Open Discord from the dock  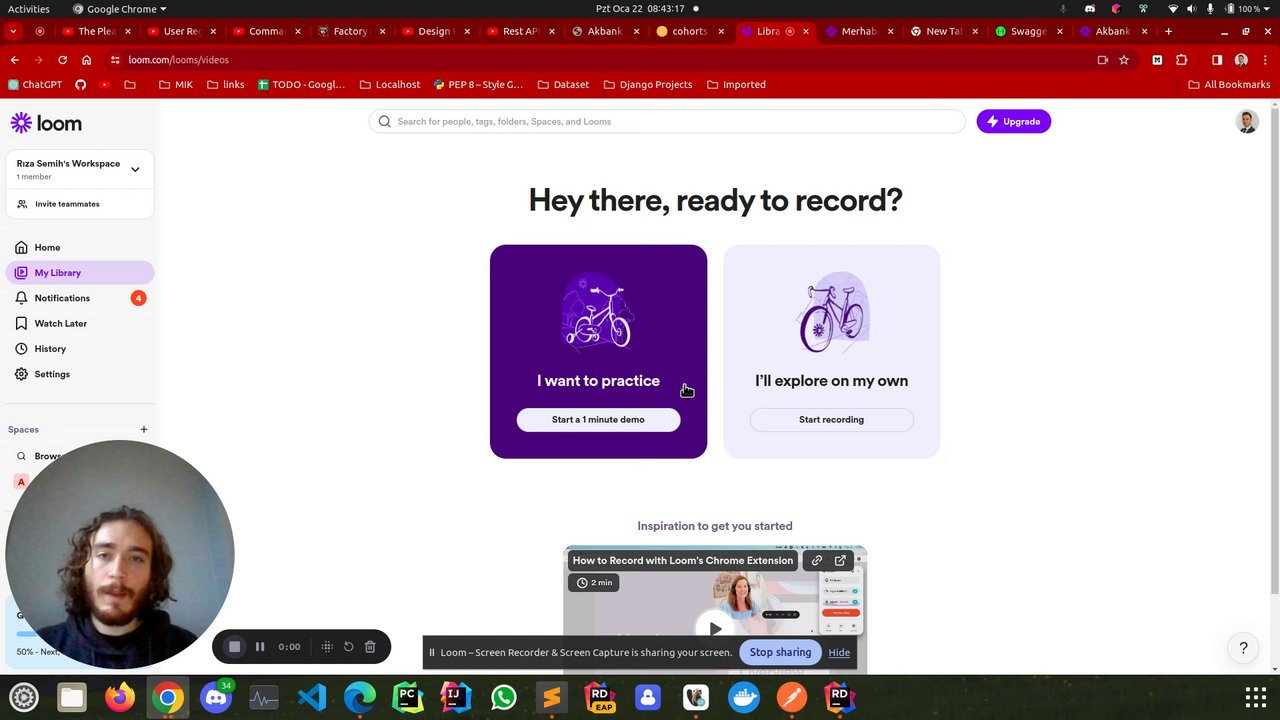pyautogui.click(x=216, y=697)
